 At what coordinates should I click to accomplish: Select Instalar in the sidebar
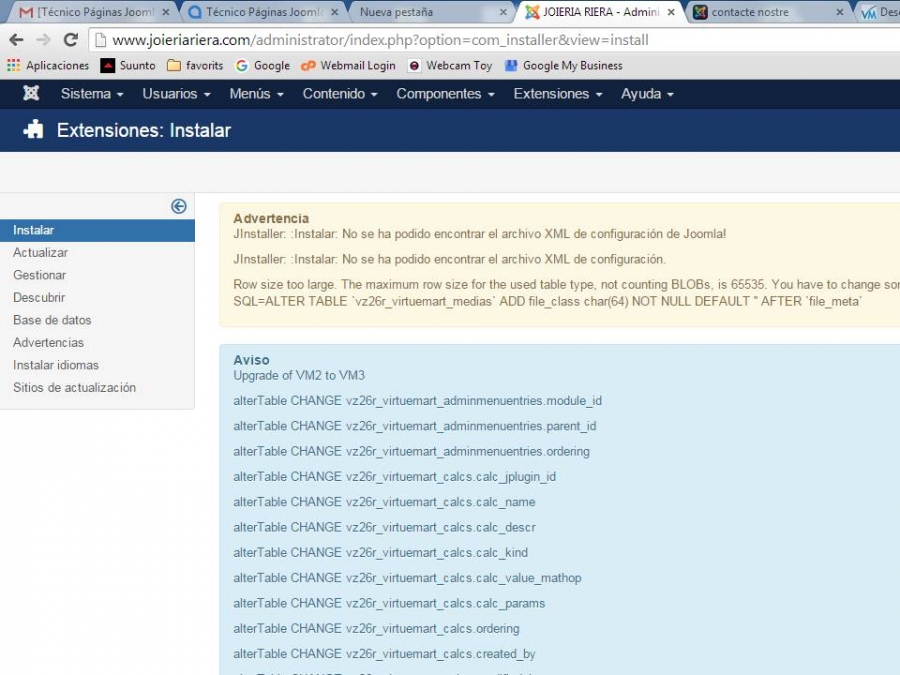coord(98,230)
